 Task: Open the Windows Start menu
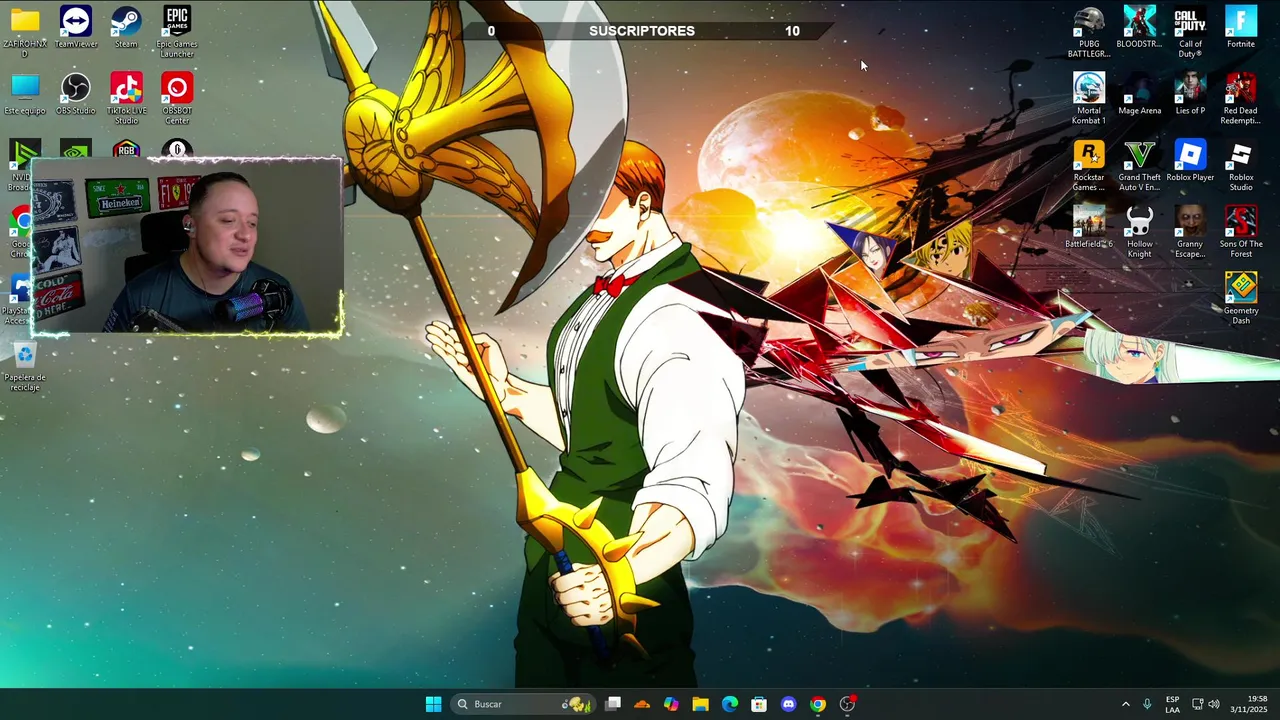click(433, 704)
